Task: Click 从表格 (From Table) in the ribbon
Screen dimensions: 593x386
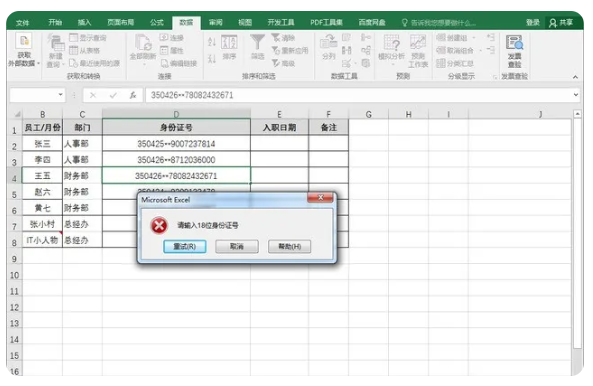Action: coord(85,50)
